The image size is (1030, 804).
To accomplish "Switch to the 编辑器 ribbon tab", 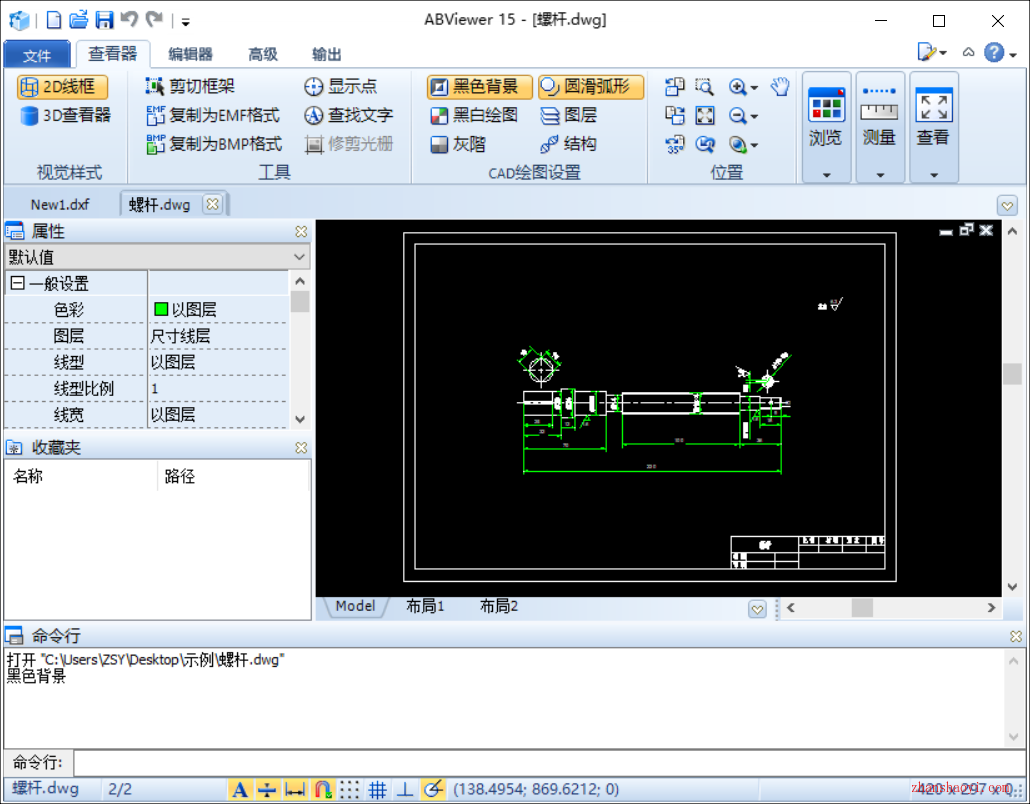I will tap(190, 54).
